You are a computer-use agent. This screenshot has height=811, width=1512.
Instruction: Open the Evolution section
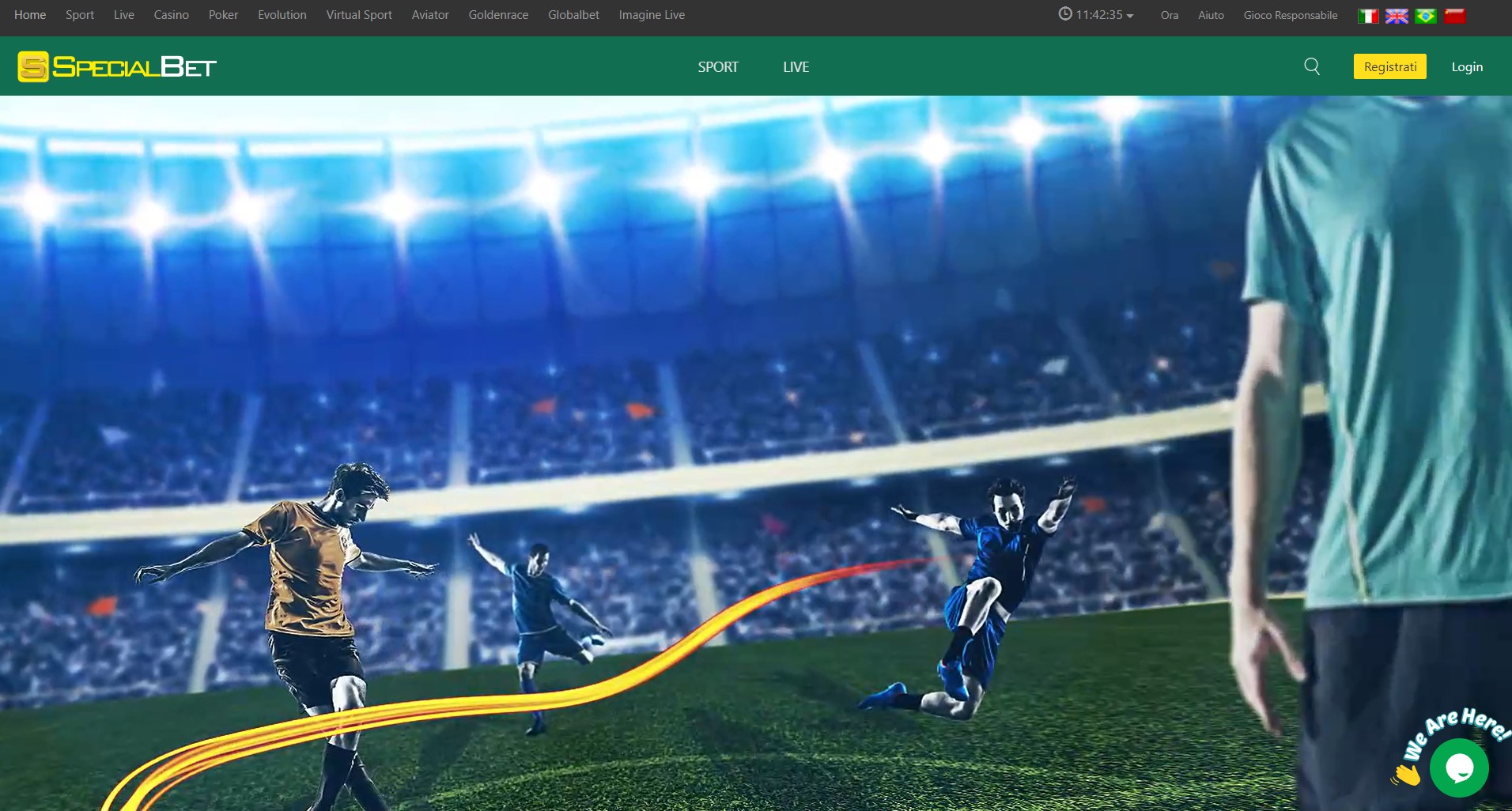tap(282, 15)
